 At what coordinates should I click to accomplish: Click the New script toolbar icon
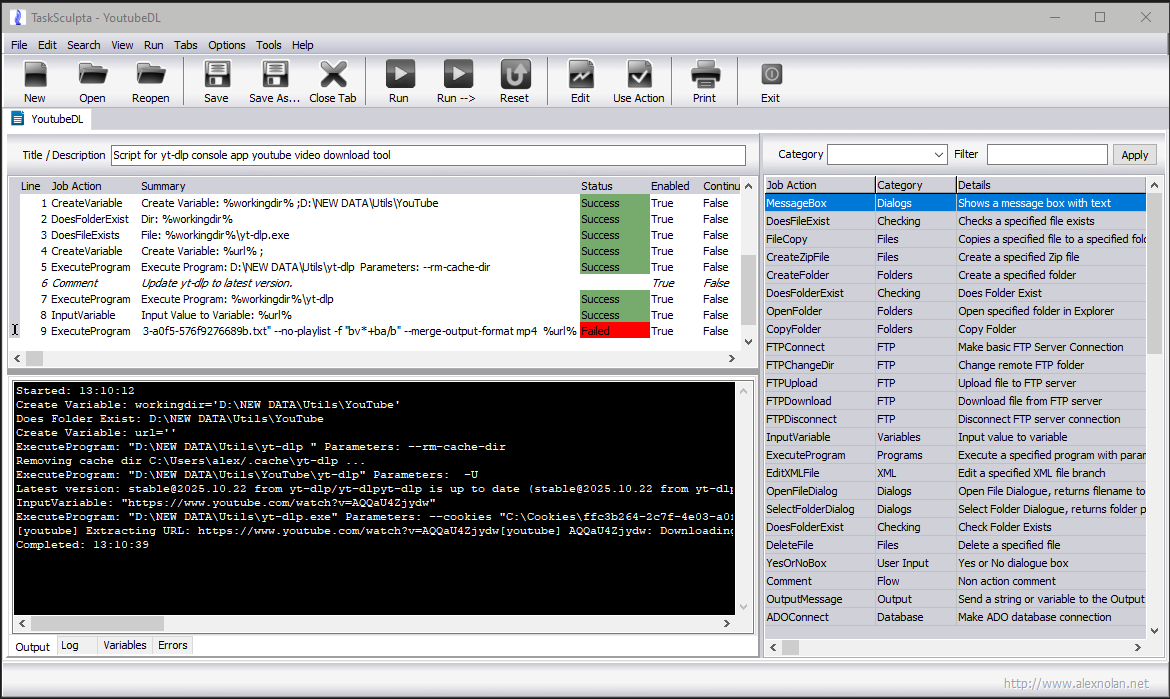(x=35, y=75)
